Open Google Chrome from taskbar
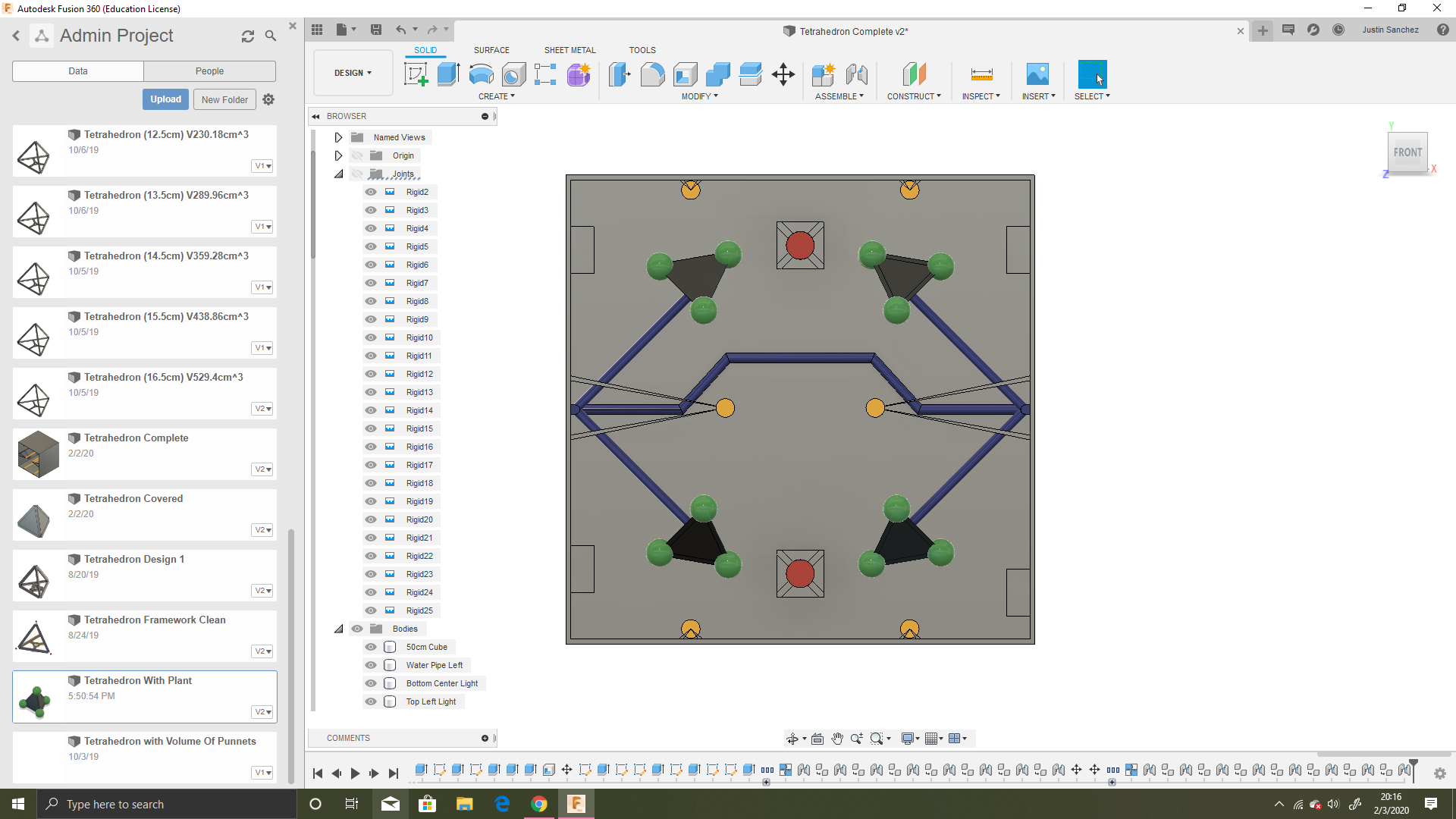 point(539,804)
